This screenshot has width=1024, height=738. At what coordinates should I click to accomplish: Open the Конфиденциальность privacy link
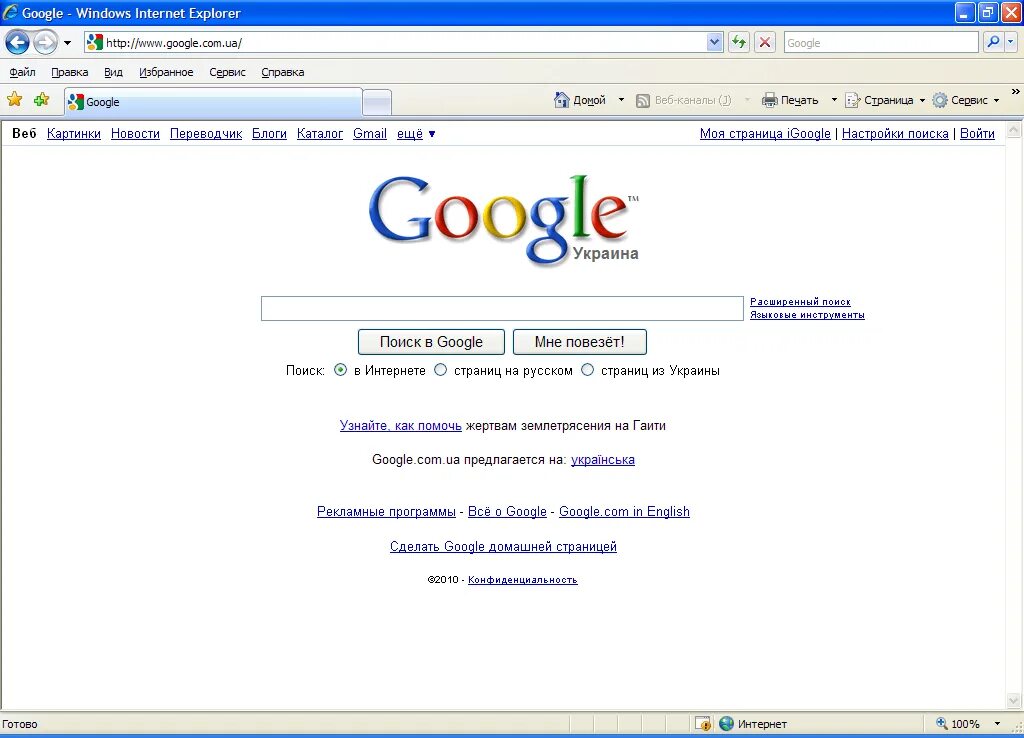coord(522,579)
